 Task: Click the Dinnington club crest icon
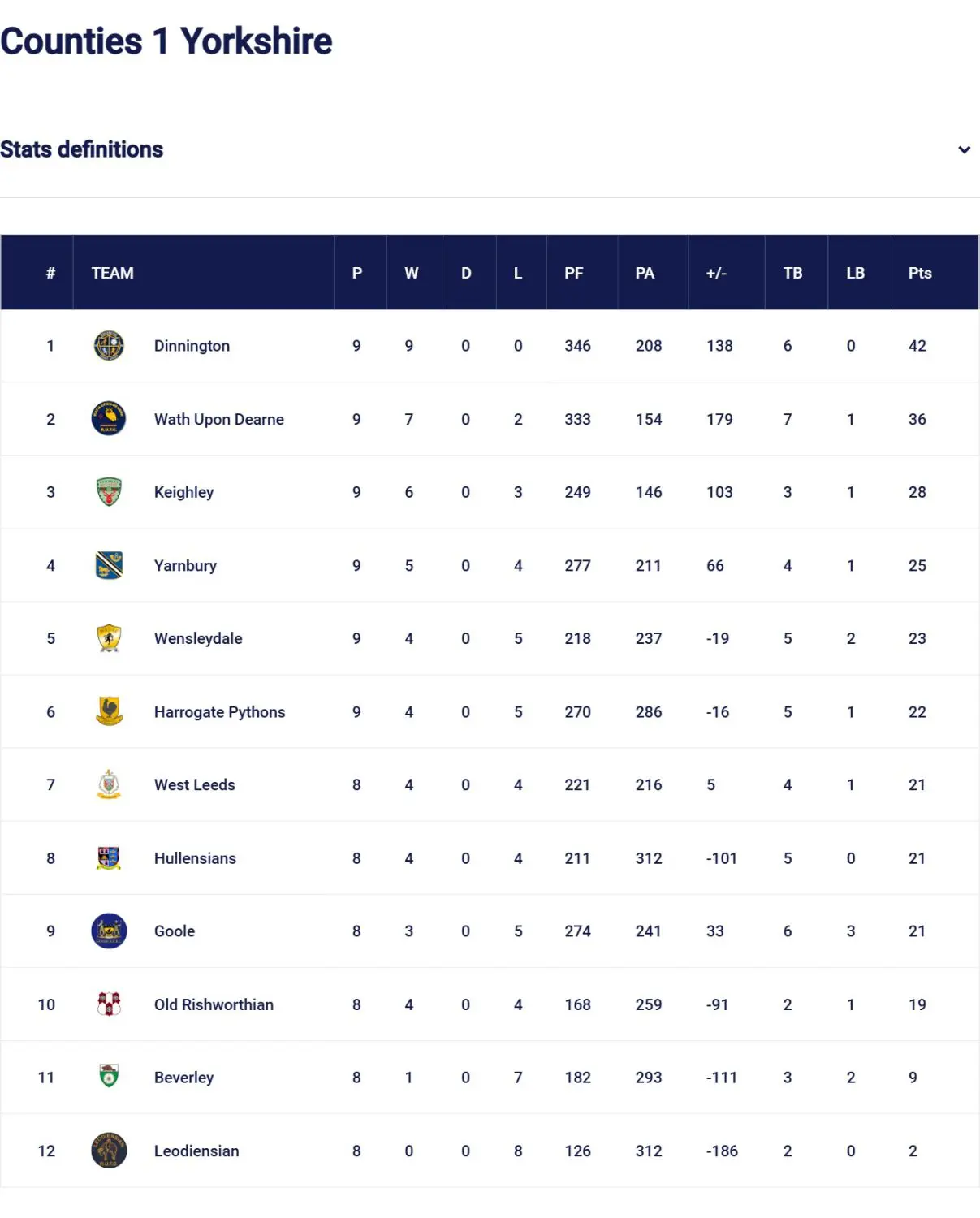(109, 346)
